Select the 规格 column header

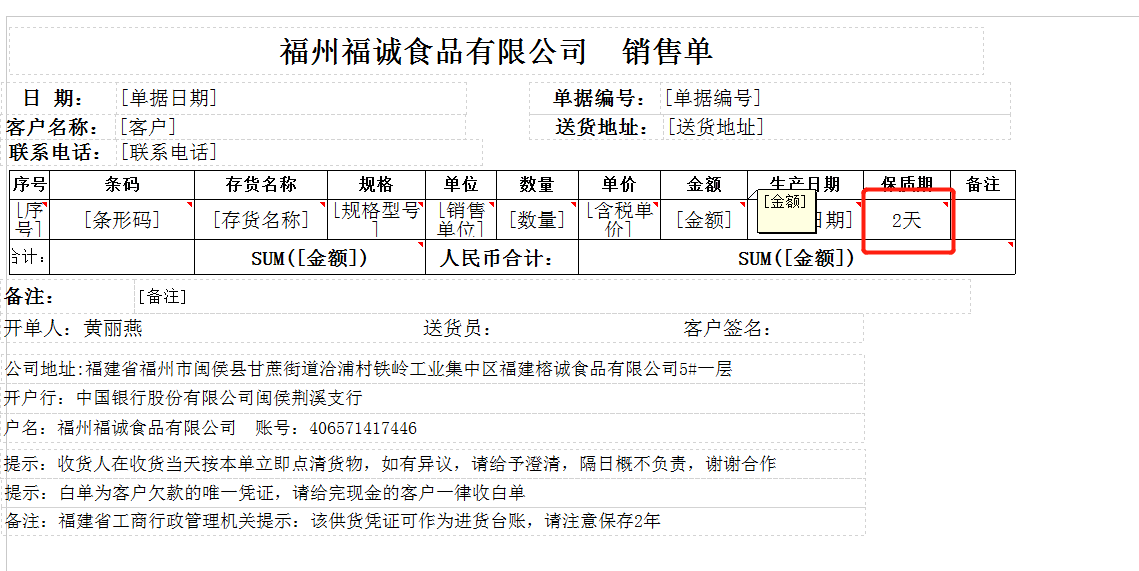[376, 185]
